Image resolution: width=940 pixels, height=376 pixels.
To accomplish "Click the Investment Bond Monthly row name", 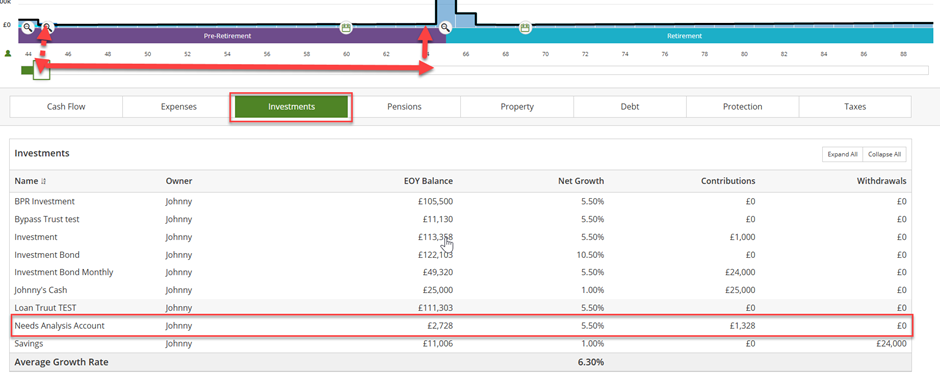I will pyautogui.click(x=64, y=272).
